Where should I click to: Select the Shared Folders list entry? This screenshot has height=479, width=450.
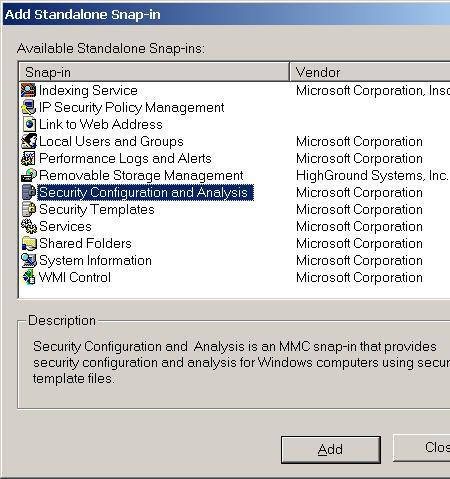pos(85,243)
